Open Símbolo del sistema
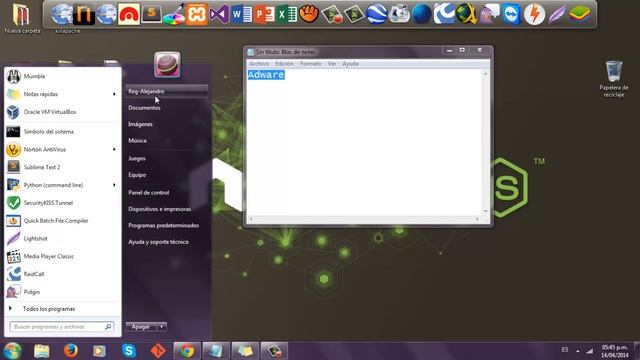Image resolution: width=640 pixels, height=360 pixels. (x=62, y=131)
